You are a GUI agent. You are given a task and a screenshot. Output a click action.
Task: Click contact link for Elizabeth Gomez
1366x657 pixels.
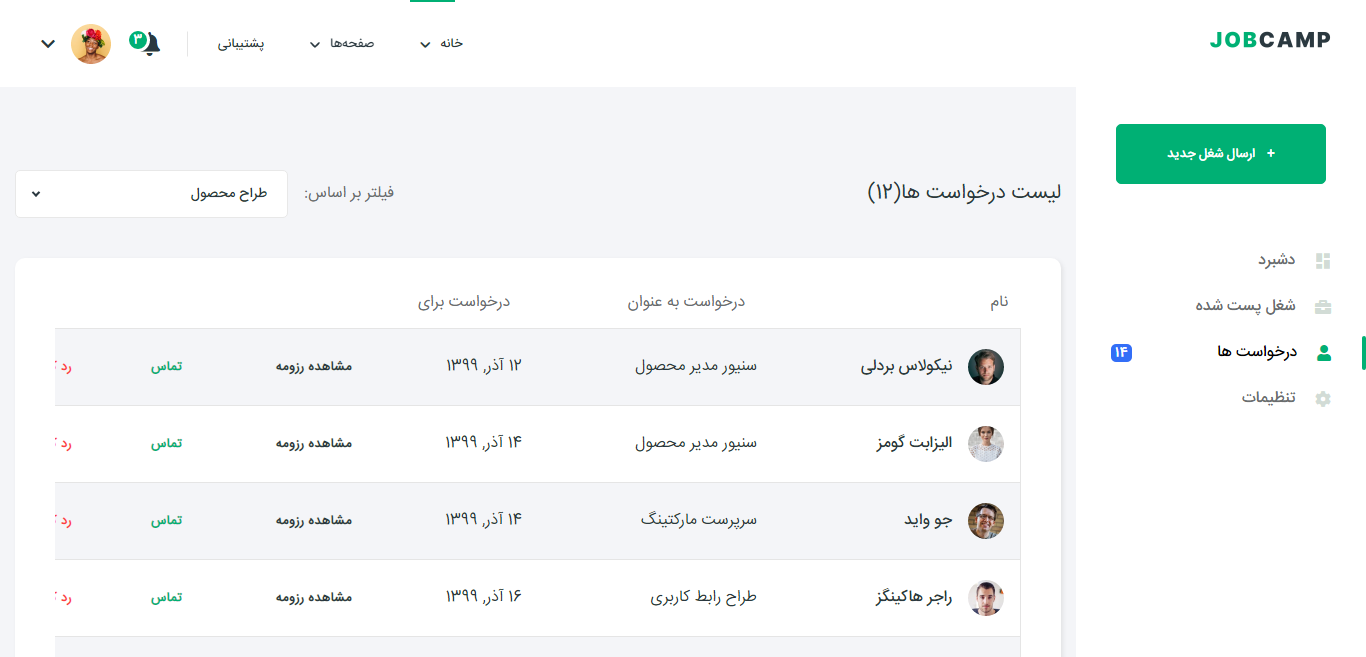click(167, 444)
